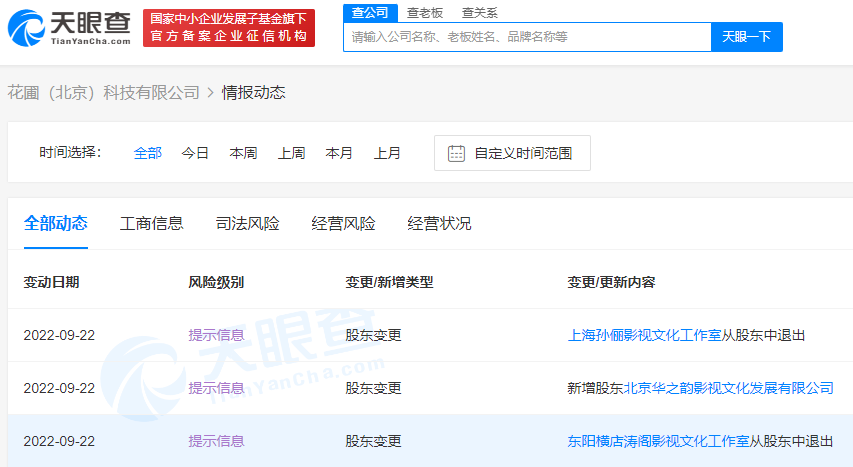The height and width of the screenshot is (467, 853).
Task: Select the 查老板 search tab
Action: (425, 13)
